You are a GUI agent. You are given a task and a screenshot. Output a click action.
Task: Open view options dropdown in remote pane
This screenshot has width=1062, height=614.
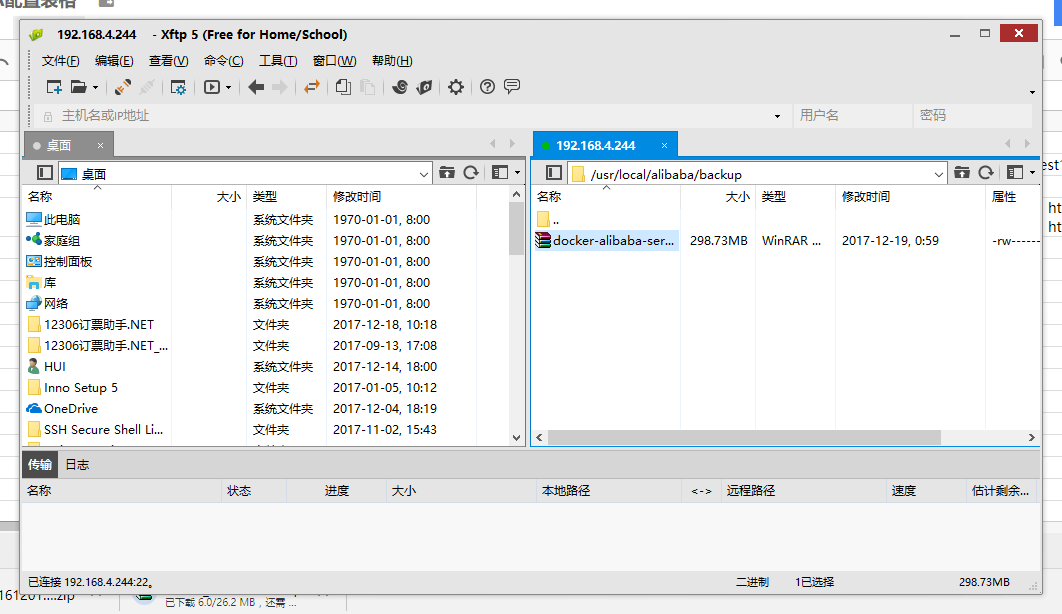pos(1032,173)
